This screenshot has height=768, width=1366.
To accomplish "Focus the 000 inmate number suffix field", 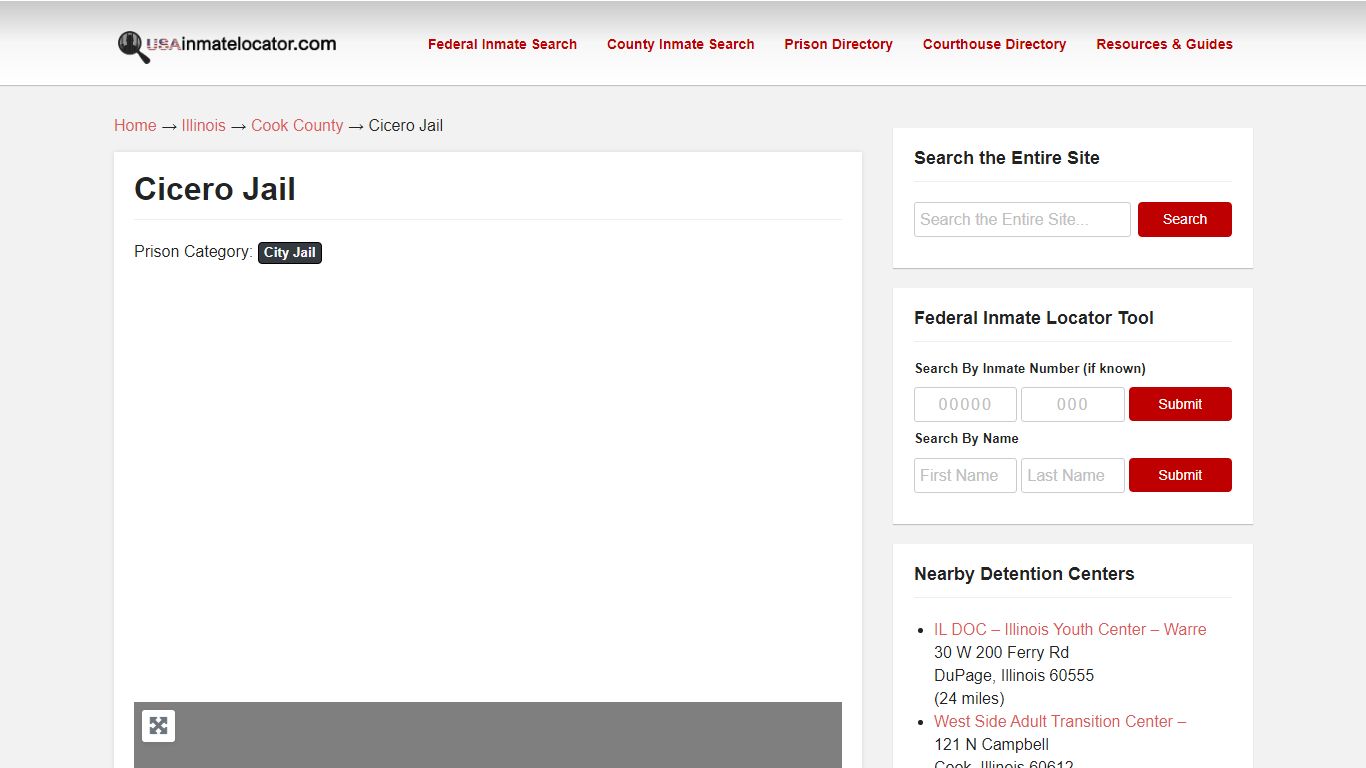I will tap(1072, 404).
